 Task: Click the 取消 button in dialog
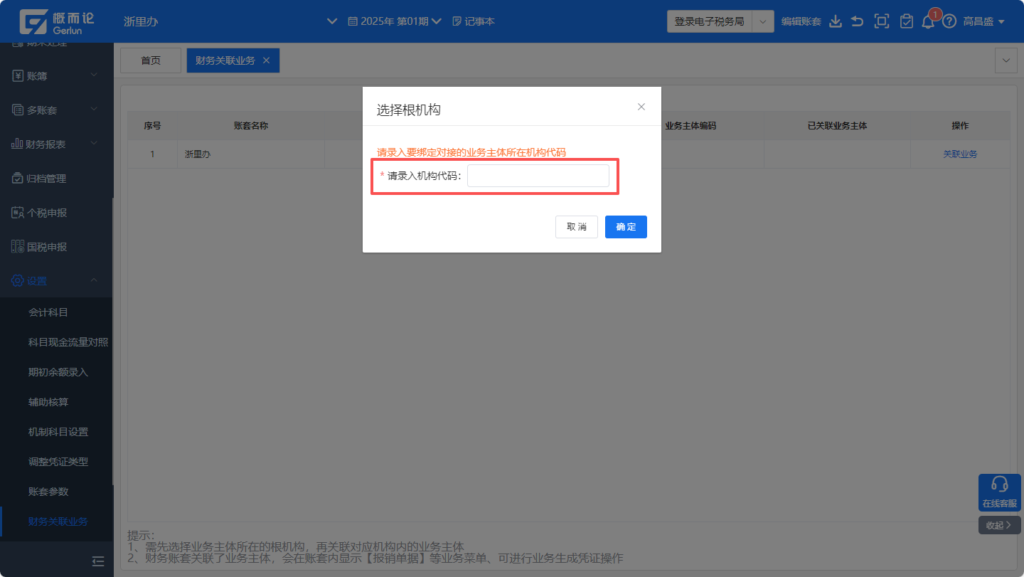576,227
